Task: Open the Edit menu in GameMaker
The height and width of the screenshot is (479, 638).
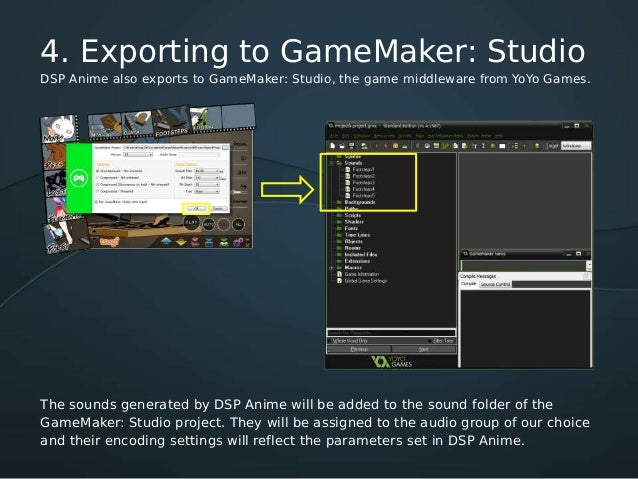Action: click(345, 136)
